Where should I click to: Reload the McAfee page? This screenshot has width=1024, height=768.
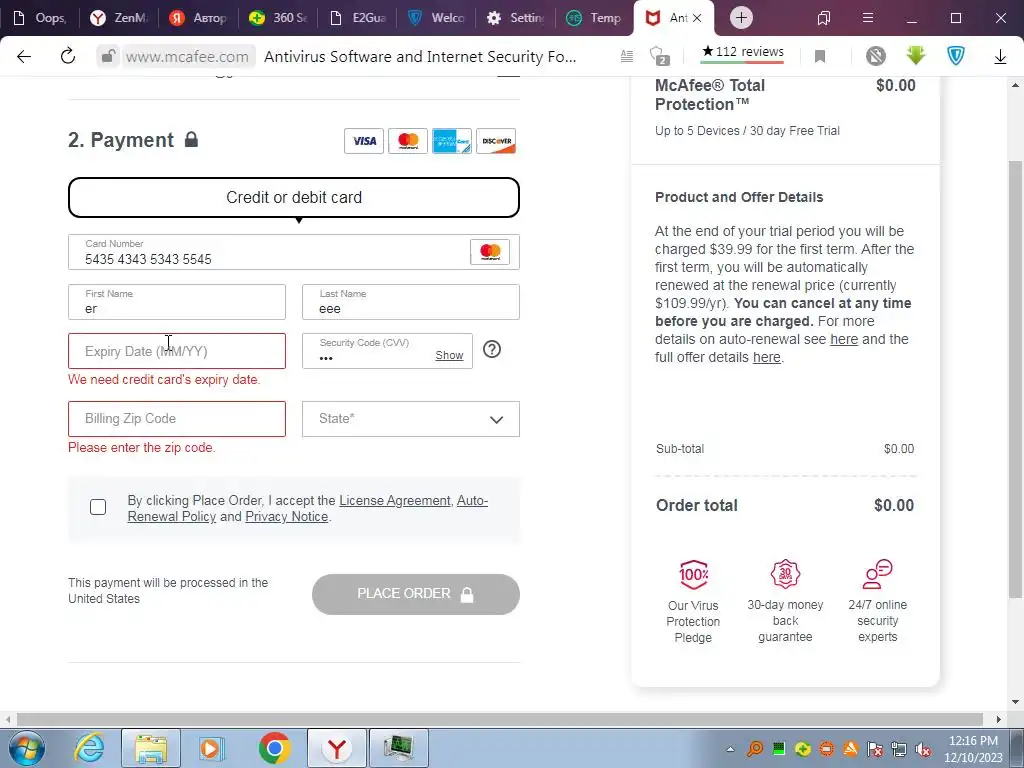68,57
